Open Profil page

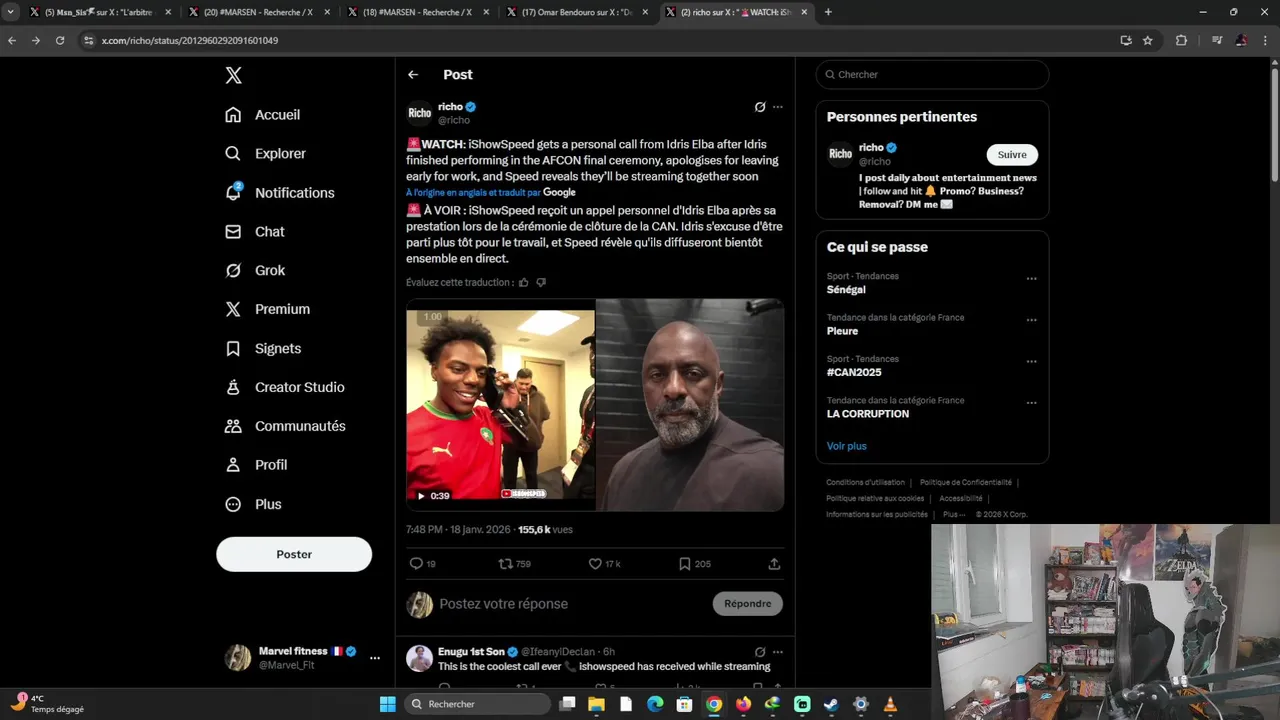pos(257,465)
